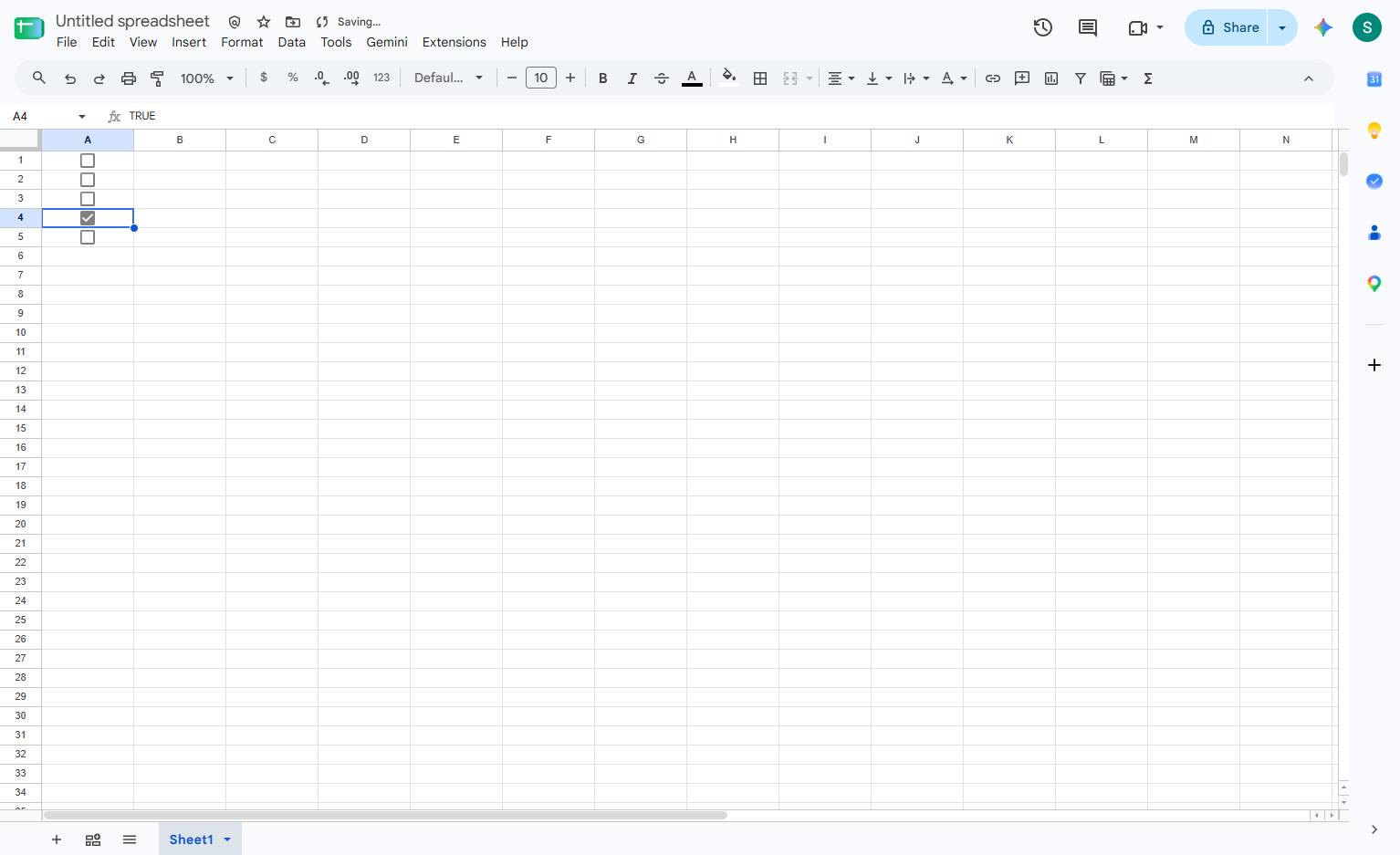The width and height of the screenshot is (1400, 855).
Task: Open the functions sigma icon
Action: [x=1148, y=78]
